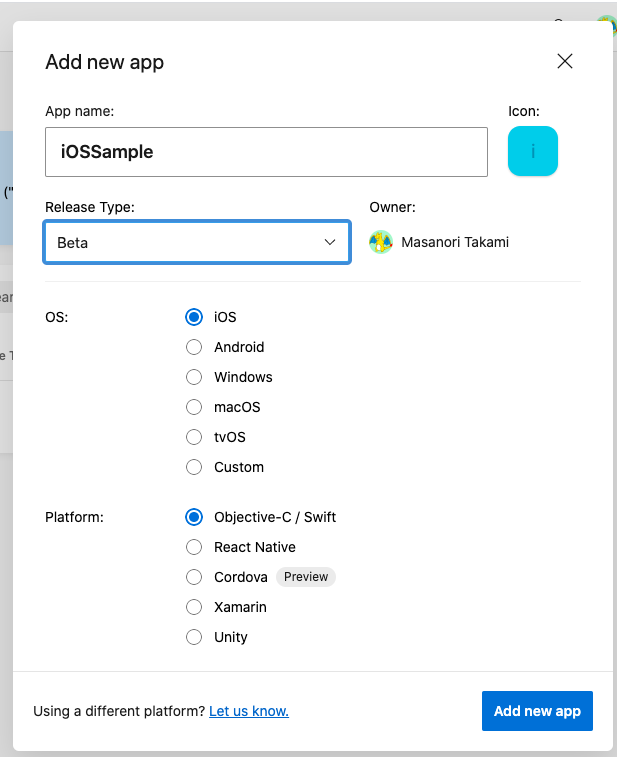Viewport: 617px width, 757px height.
Task: Click the cyan app icon tile
Action: (x=532, y=151)
